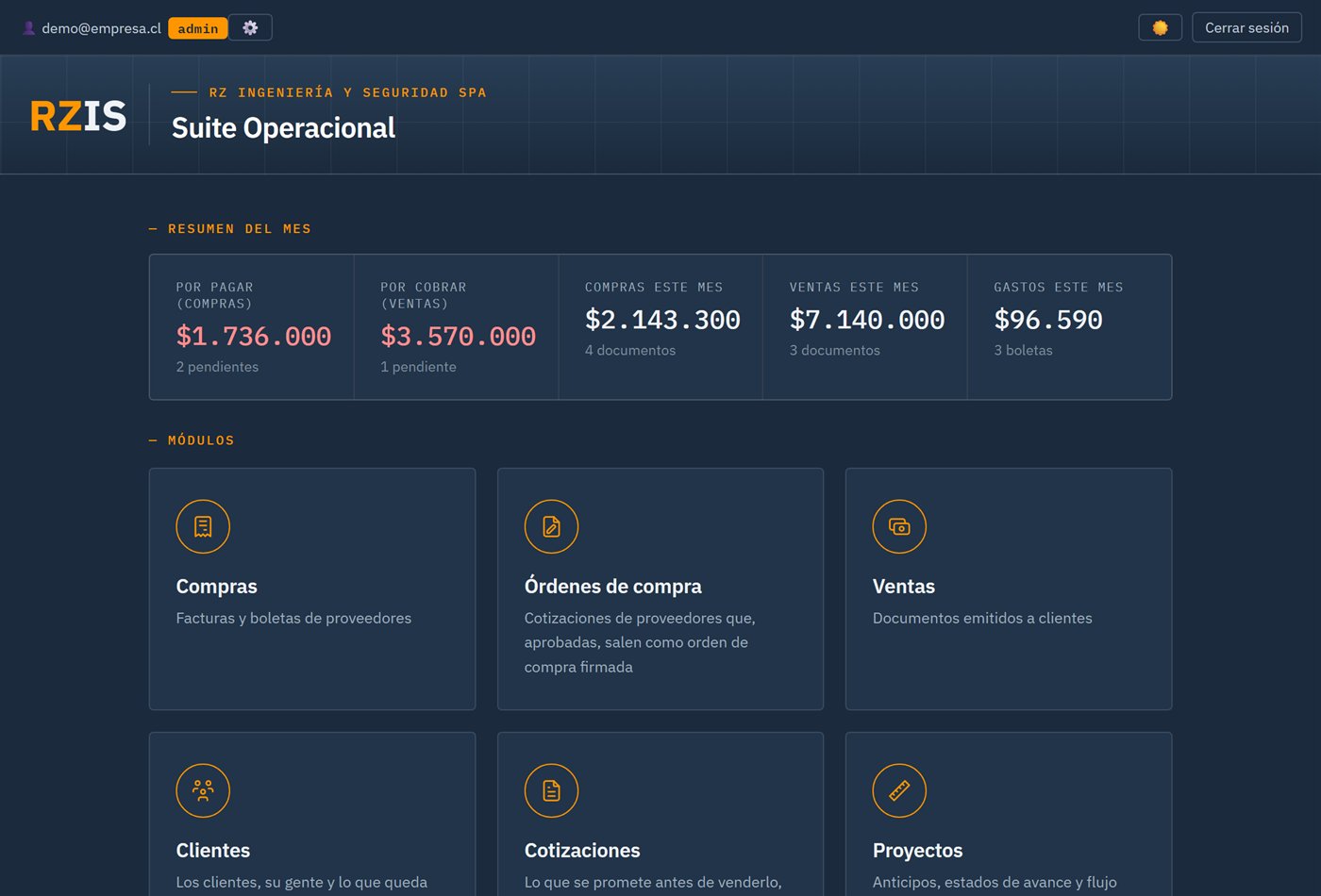Click the Compras este mes value $2.143.300

coord(662,320)
